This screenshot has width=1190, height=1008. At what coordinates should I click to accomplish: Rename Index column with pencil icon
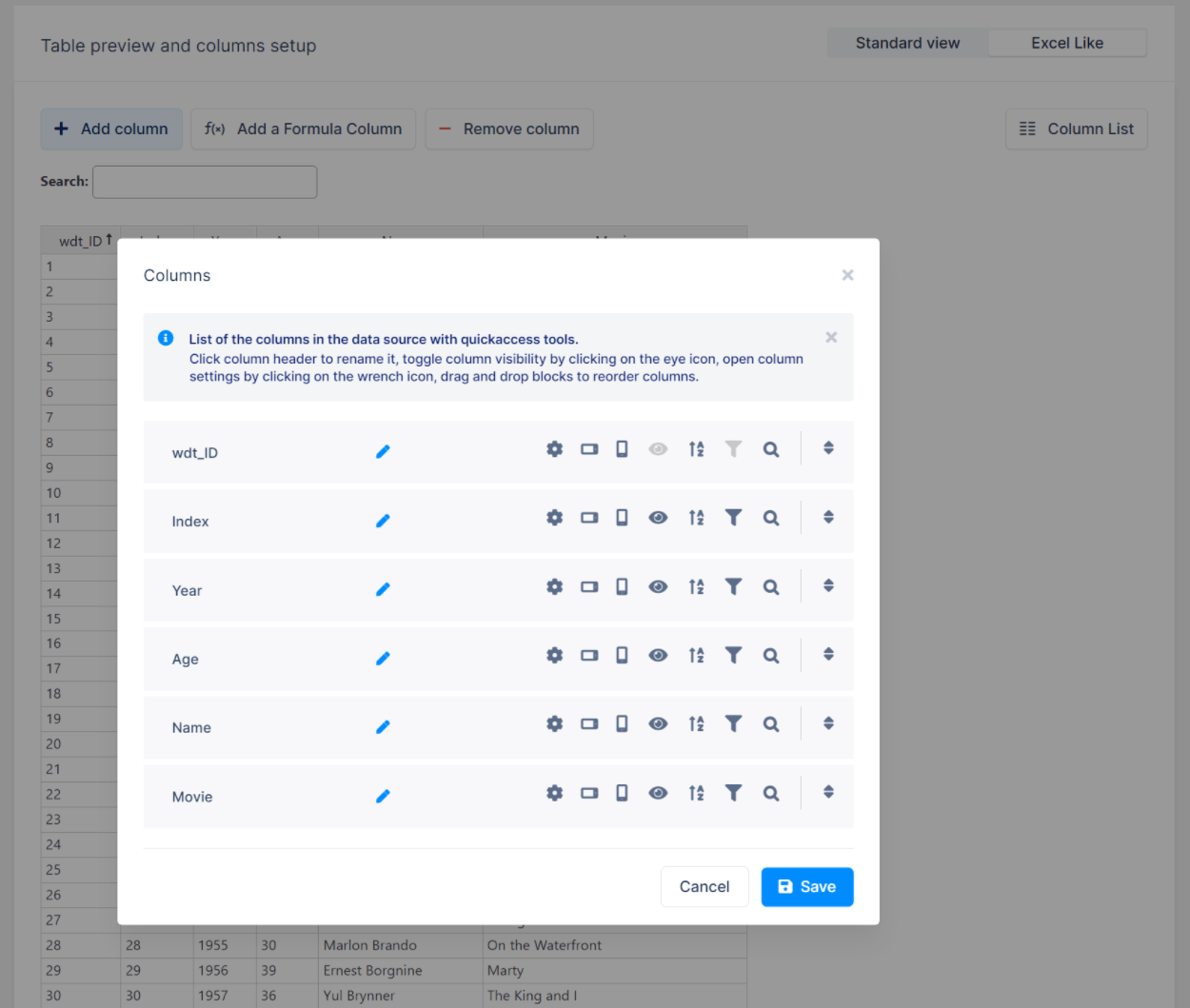coord(383,520)
